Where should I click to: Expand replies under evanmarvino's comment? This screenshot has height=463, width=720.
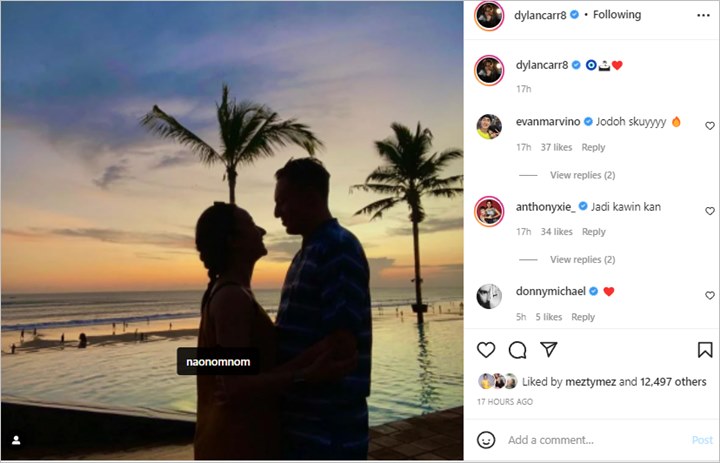(582, 175)
